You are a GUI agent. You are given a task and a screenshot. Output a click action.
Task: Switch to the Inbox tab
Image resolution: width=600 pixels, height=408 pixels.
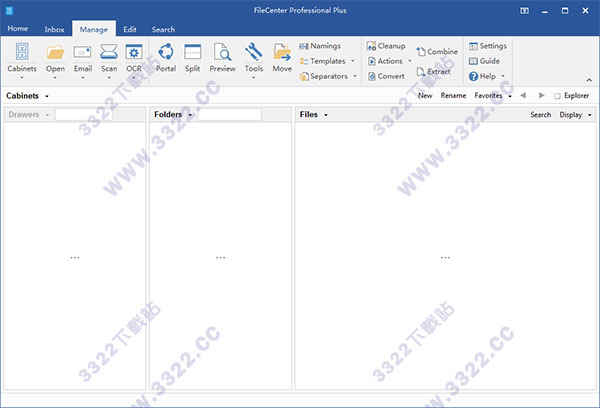coord(54,29)
